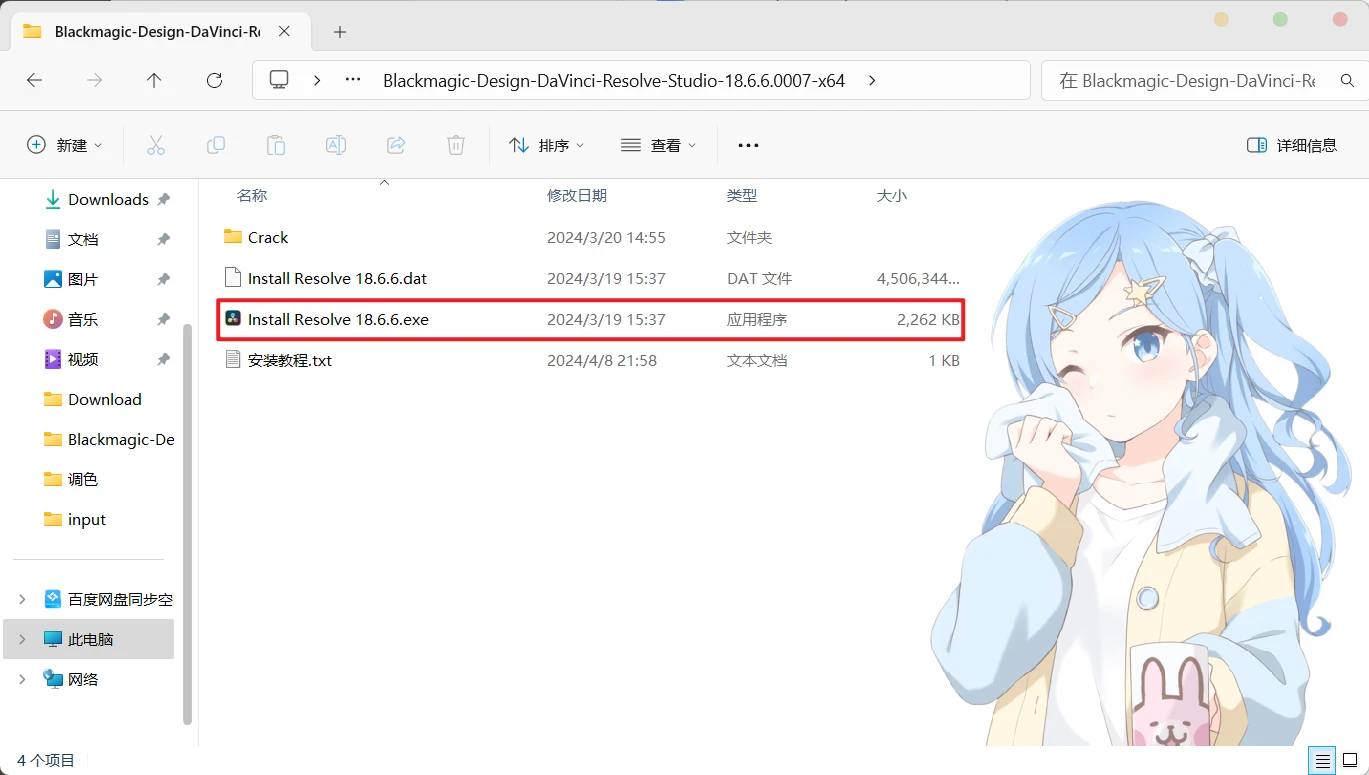
Task: Click pin icon beside 视频
Action: point(163,359)
